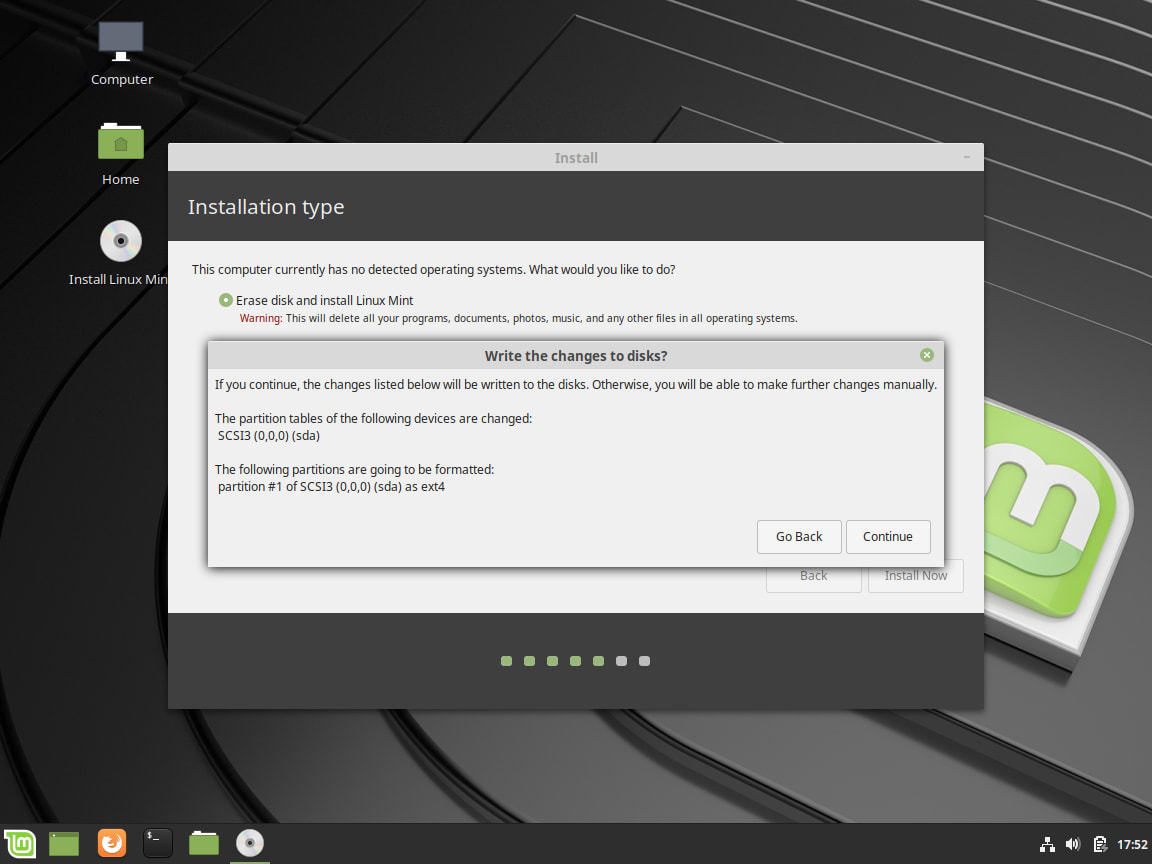Click Continue to write changes
1152x864 pixels.
point(888,536)
